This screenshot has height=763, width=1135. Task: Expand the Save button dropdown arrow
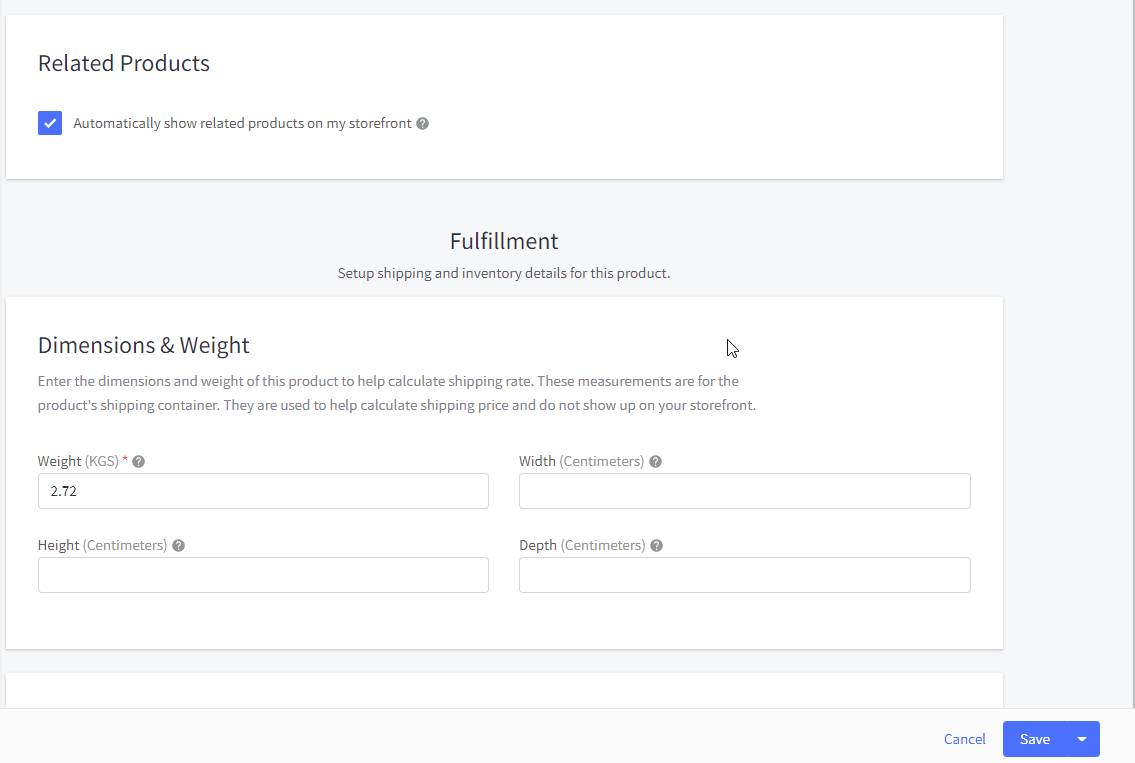[x=1082, y=739]
